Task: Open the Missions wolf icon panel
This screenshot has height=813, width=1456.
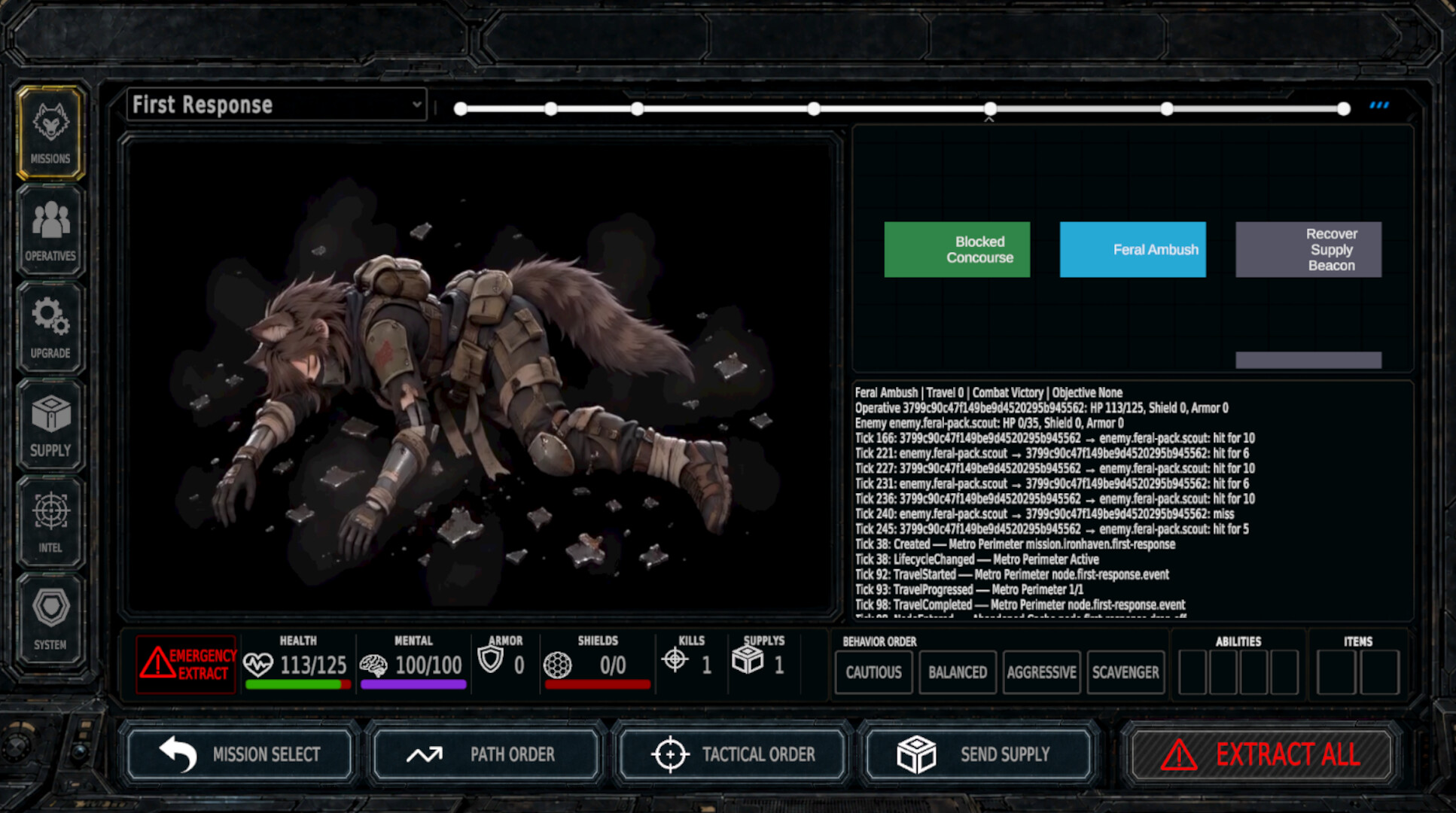Action: [50, 132]
